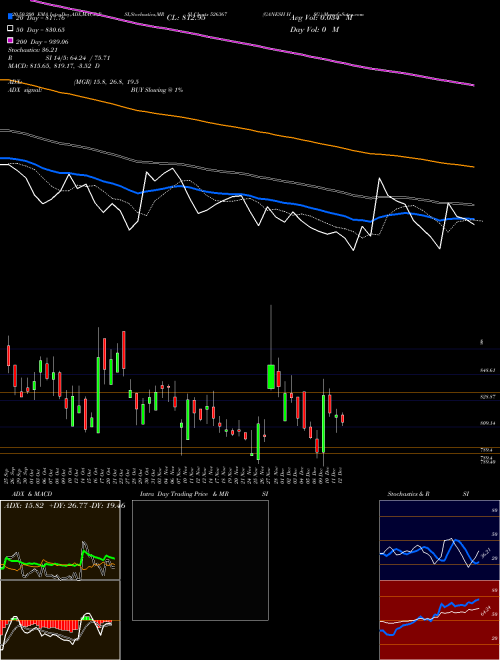Select the '200 Day - 939.06' legend text
The image size is (500, 660).
[42, 42]
